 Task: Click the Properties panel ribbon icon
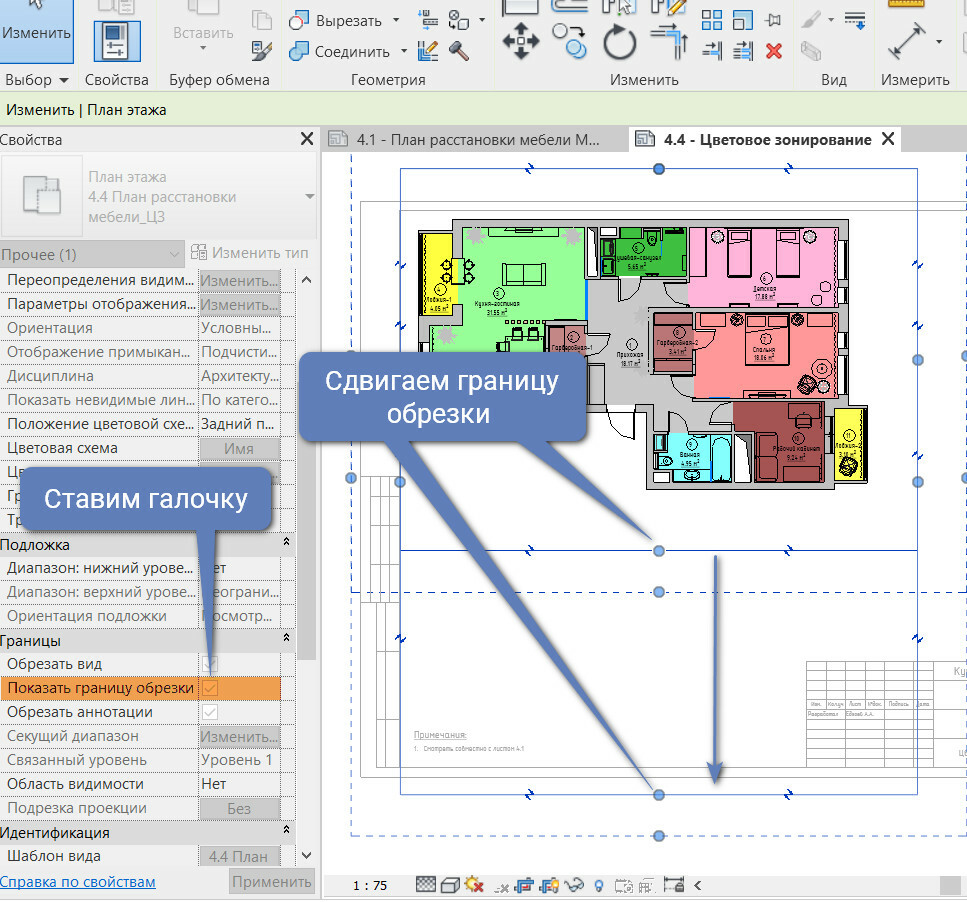pos(116,42)
